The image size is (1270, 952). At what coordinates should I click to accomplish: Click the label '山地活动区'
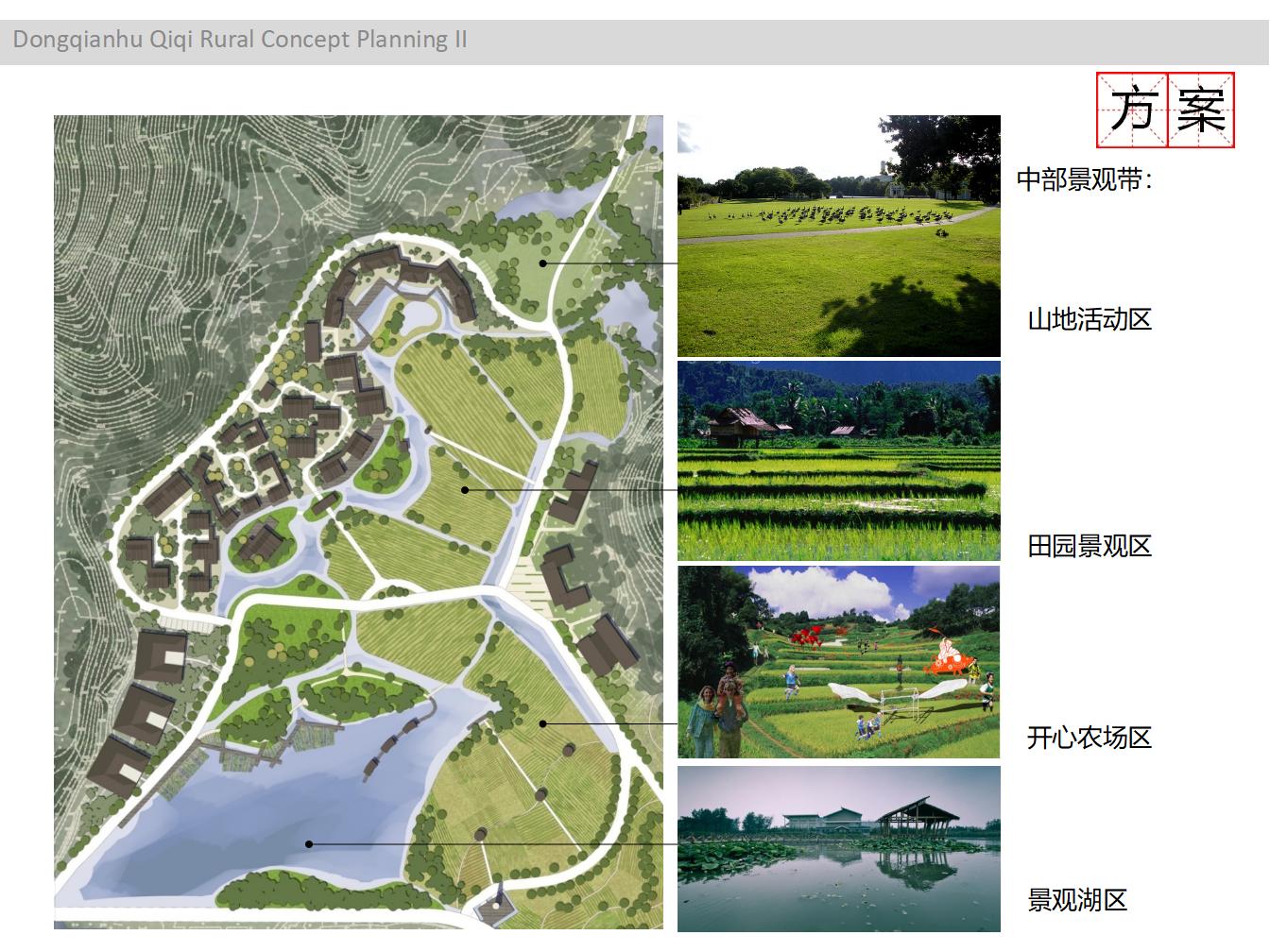1090,319
